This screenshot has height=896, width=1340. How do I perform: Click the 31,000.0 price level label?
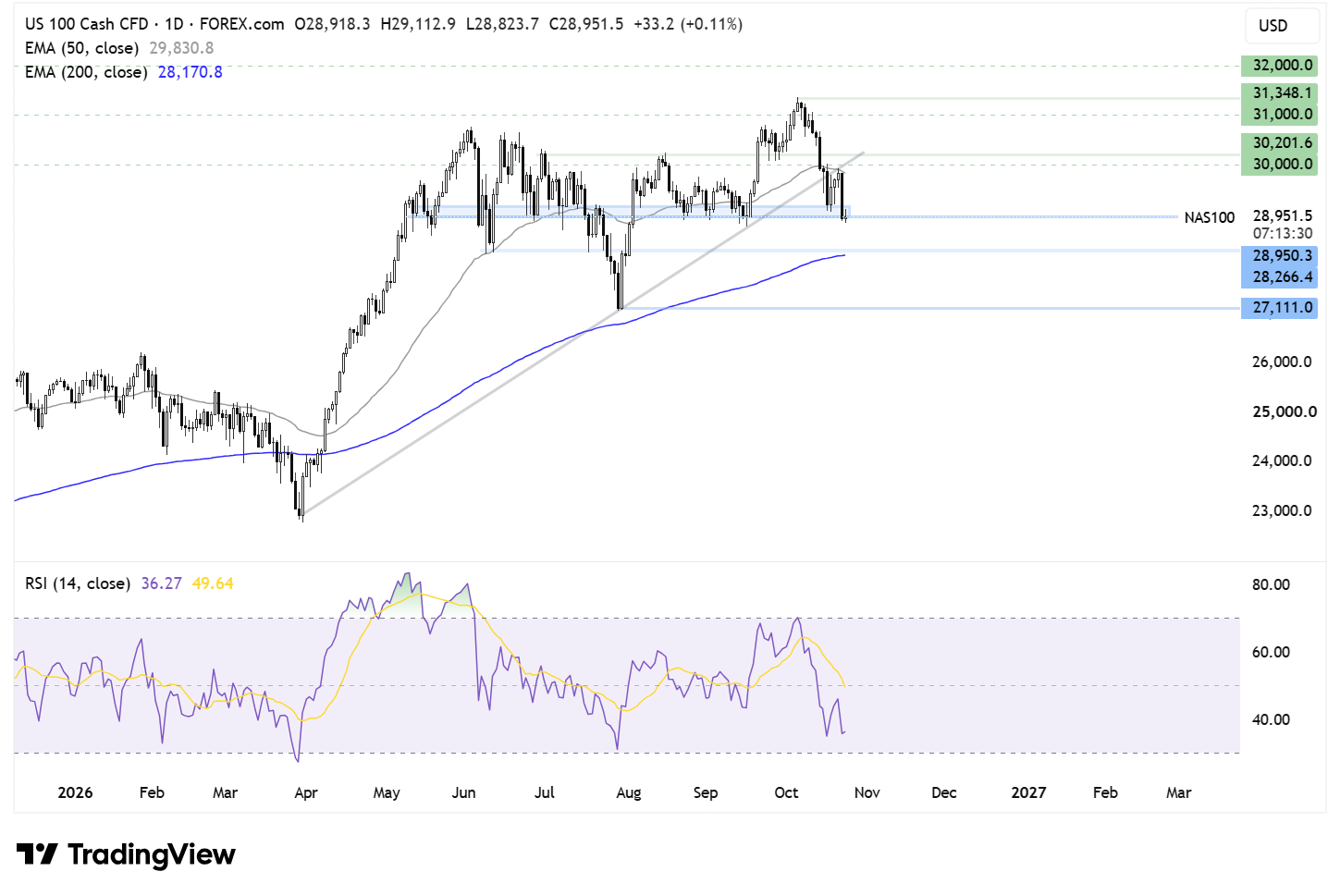[x=1280, y=114]
